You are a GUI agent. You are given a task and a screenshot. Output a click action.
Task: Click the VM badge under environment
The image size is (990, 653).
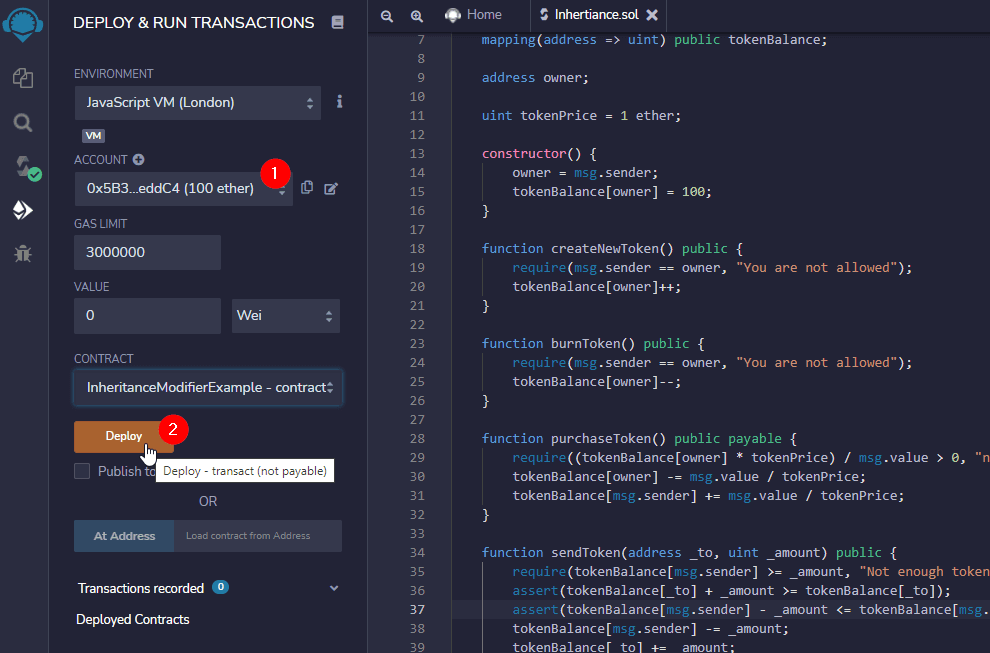[93, 136]
